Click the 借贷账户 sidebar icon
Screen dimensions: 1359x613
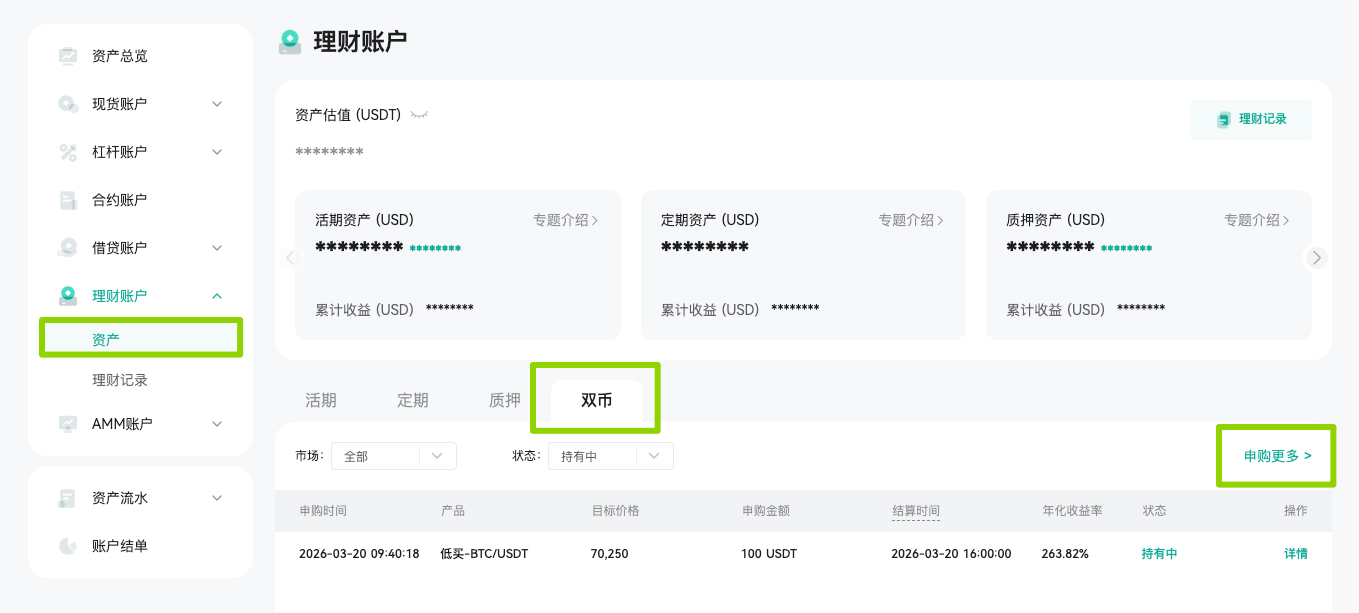[x=68, y=248]
